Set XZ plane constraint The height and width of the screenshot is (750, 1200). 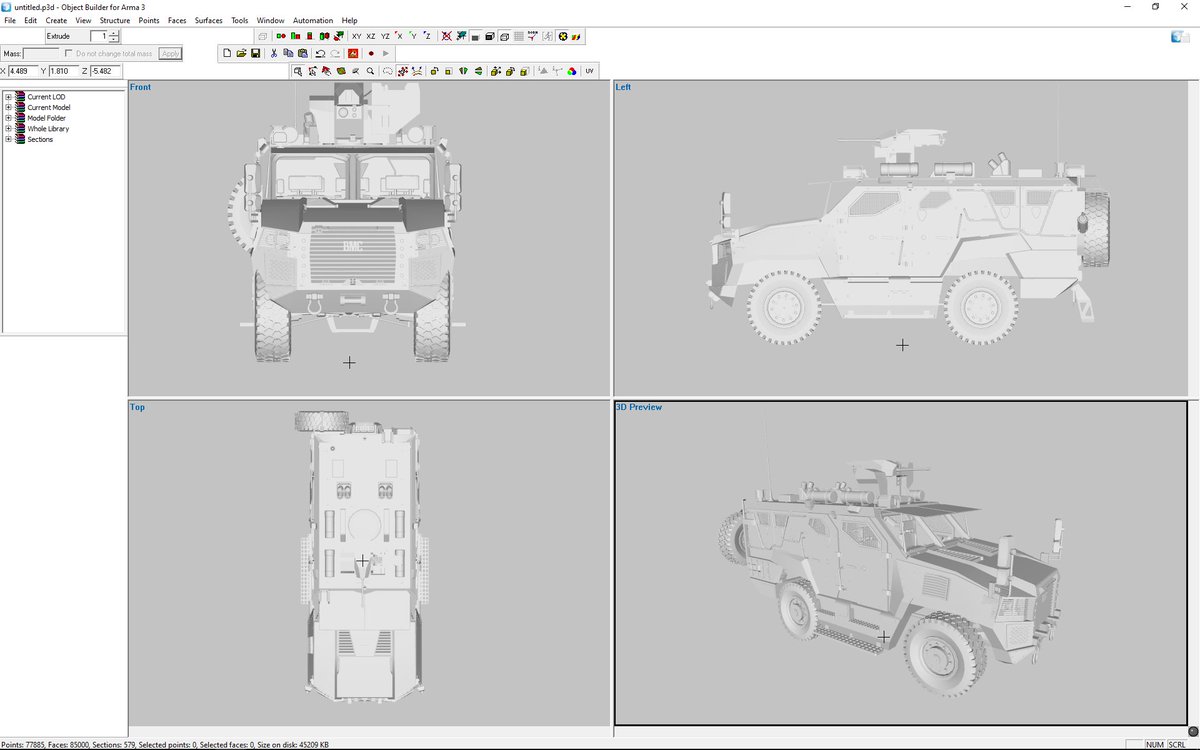(x=371, y=36)
